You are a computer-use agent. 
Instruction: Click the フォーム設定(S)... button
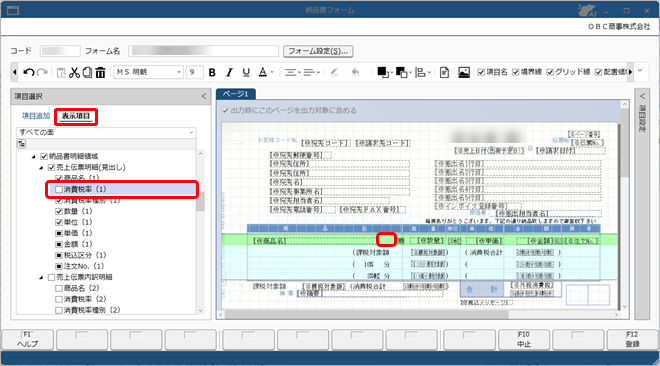pyautogui.click(x=318, y=51)
